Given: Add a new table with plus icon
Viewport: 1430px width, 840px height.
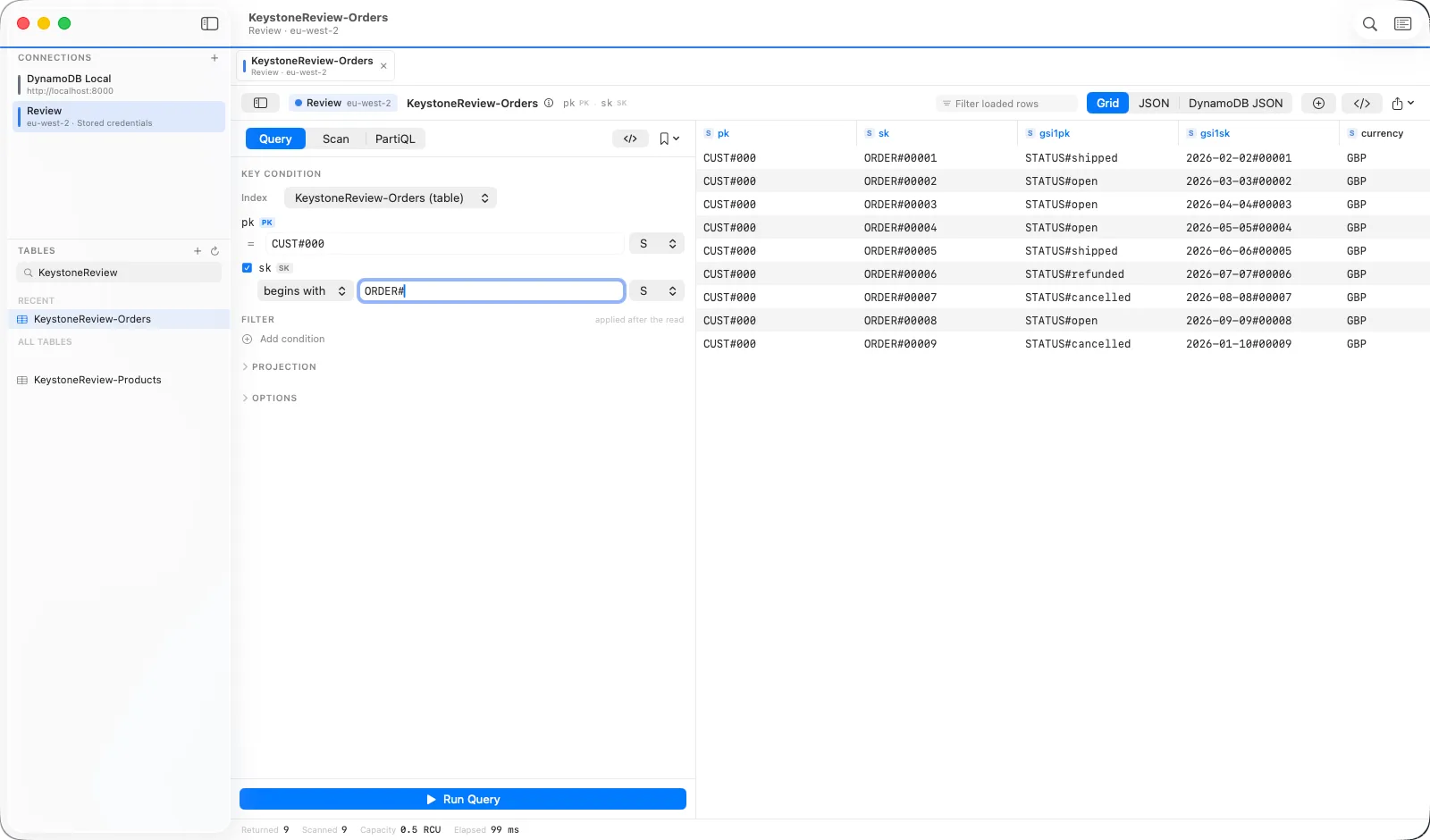Looking at the screenshot, I should (198, 251).
